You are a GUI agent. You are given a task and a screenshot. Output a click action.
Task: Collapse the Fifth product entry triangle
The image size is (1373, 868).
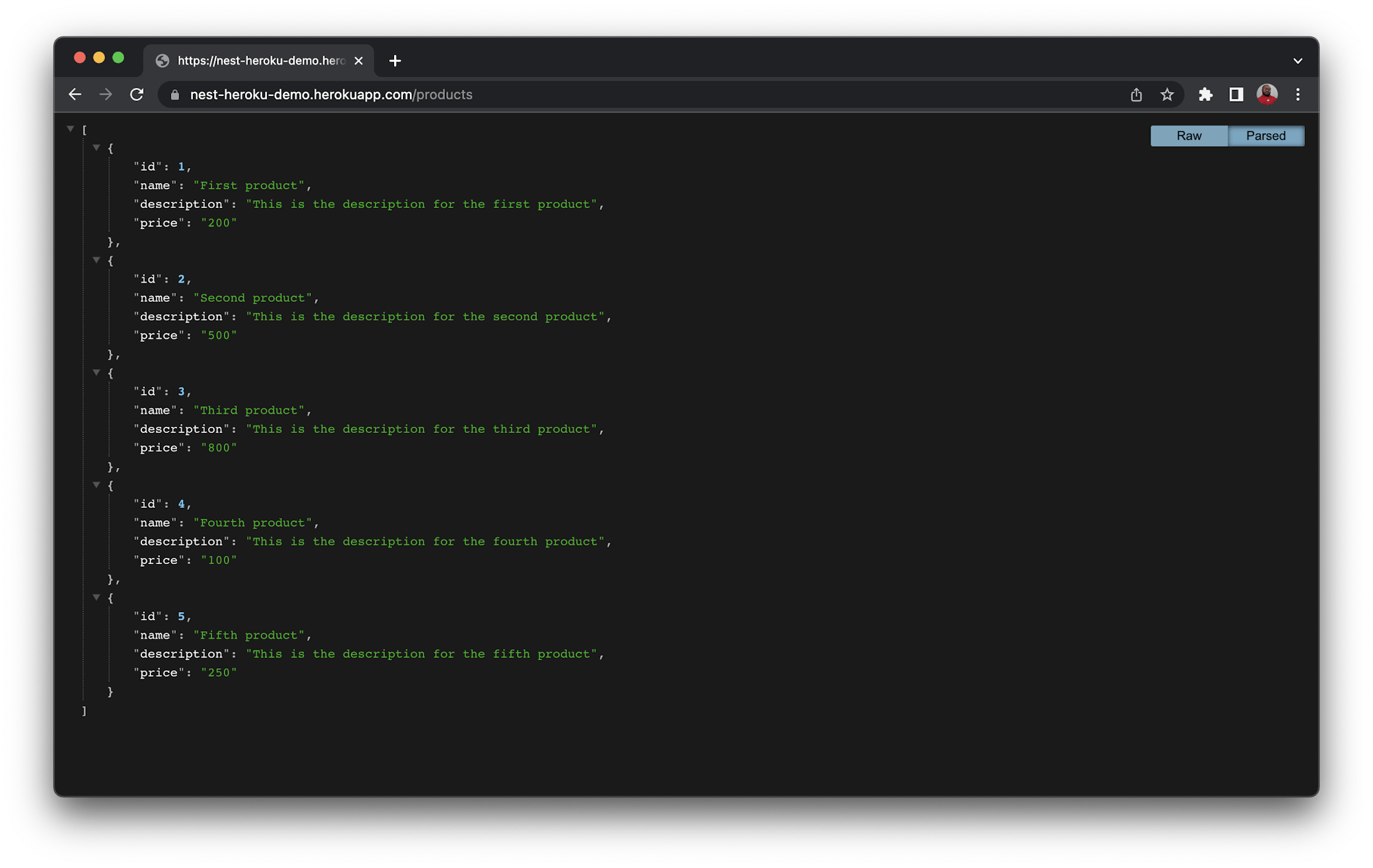point(97,597)
